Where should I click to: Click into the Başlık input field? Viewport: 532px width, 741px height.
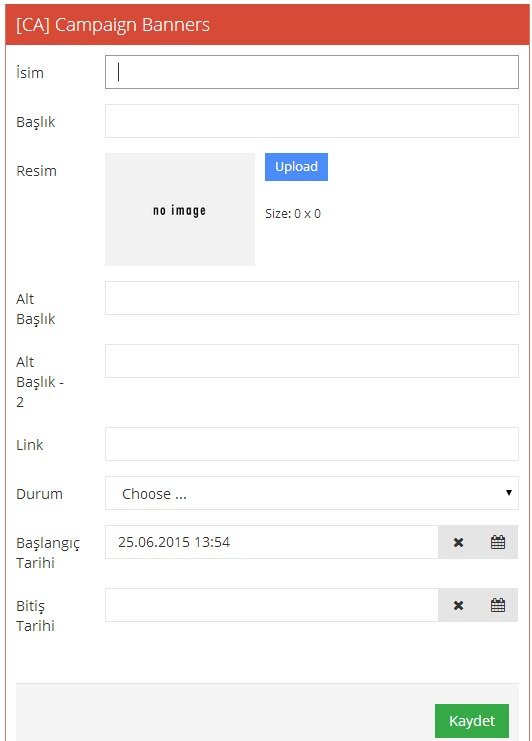(311, 121)
